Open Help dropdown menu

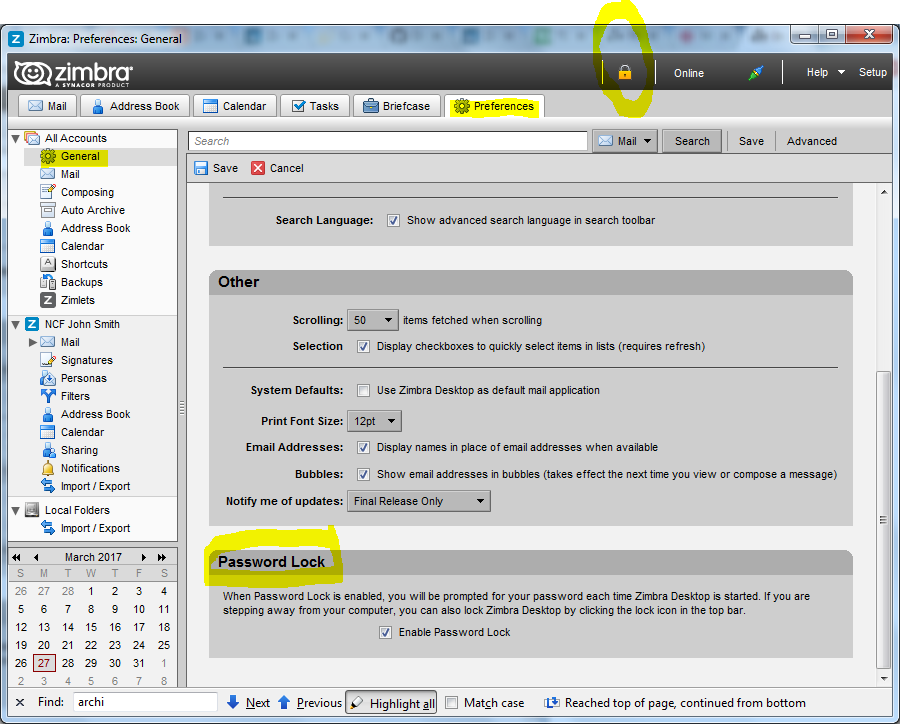pyautogui.click(x=825, y=72)
